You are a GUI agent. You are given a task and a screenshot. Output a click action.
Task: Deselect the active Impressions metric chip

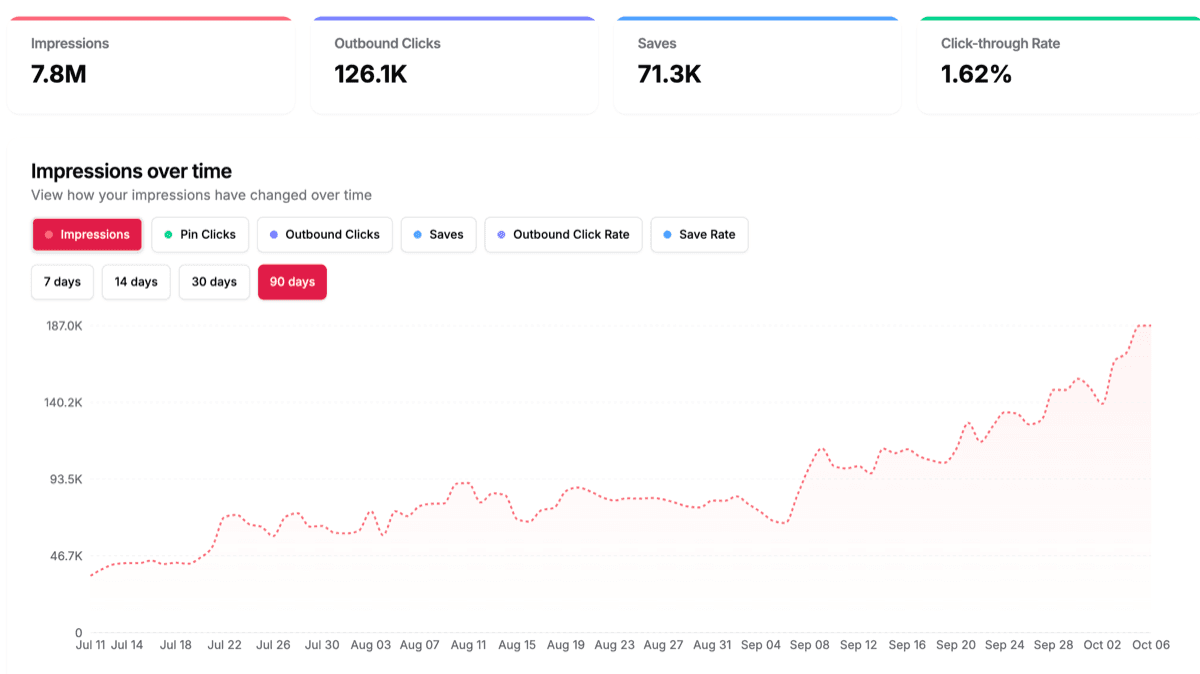pos(87,234)
